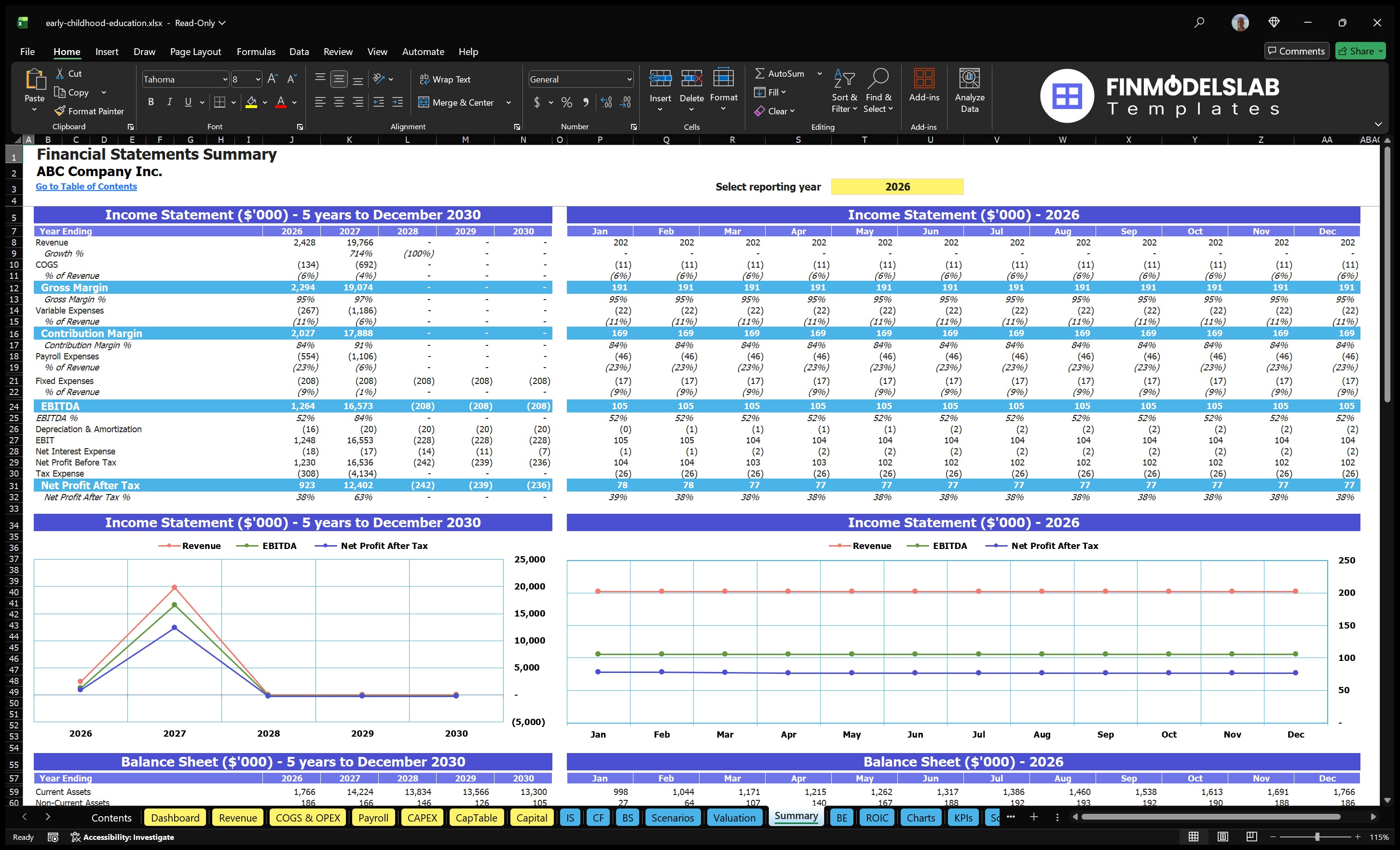1400x850 pixels.
Task: Open the Dashboard sheet tab
Action: click(175, 818)
